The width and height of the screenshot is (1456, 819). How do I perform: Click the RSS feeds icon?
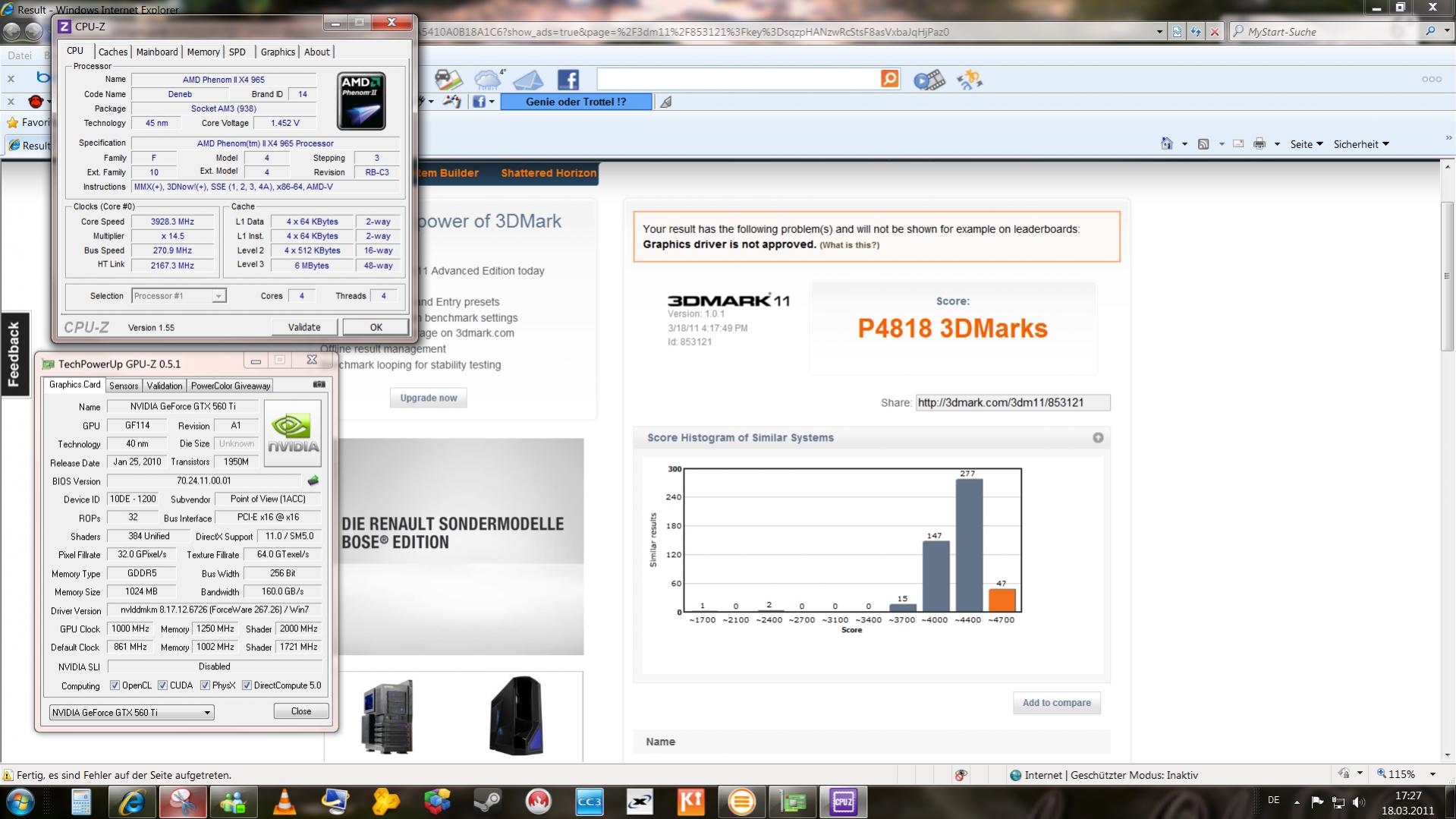(1203, 144)
